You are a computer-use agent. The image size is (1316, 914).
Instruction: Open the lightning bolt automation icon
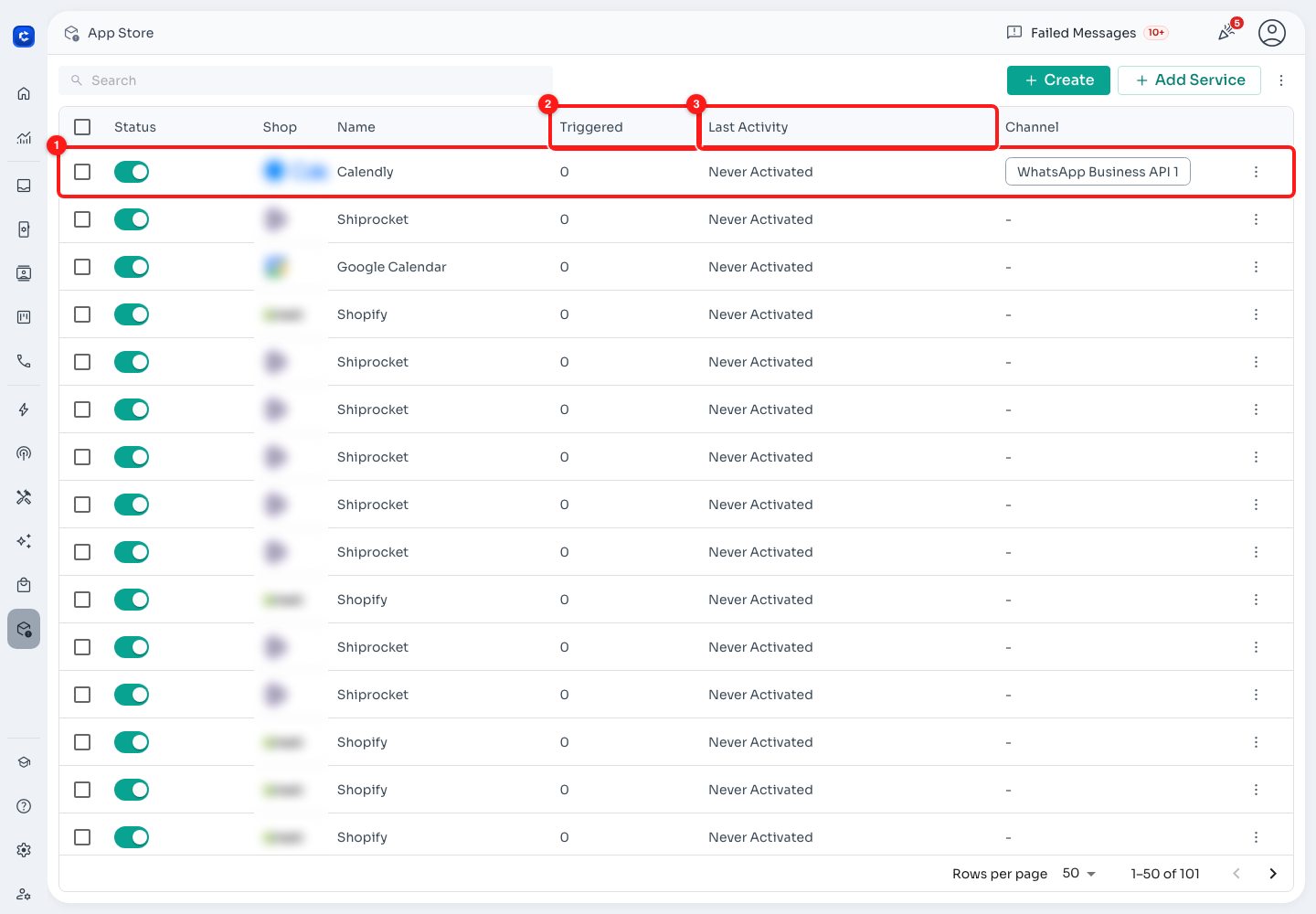click(24, 409)
